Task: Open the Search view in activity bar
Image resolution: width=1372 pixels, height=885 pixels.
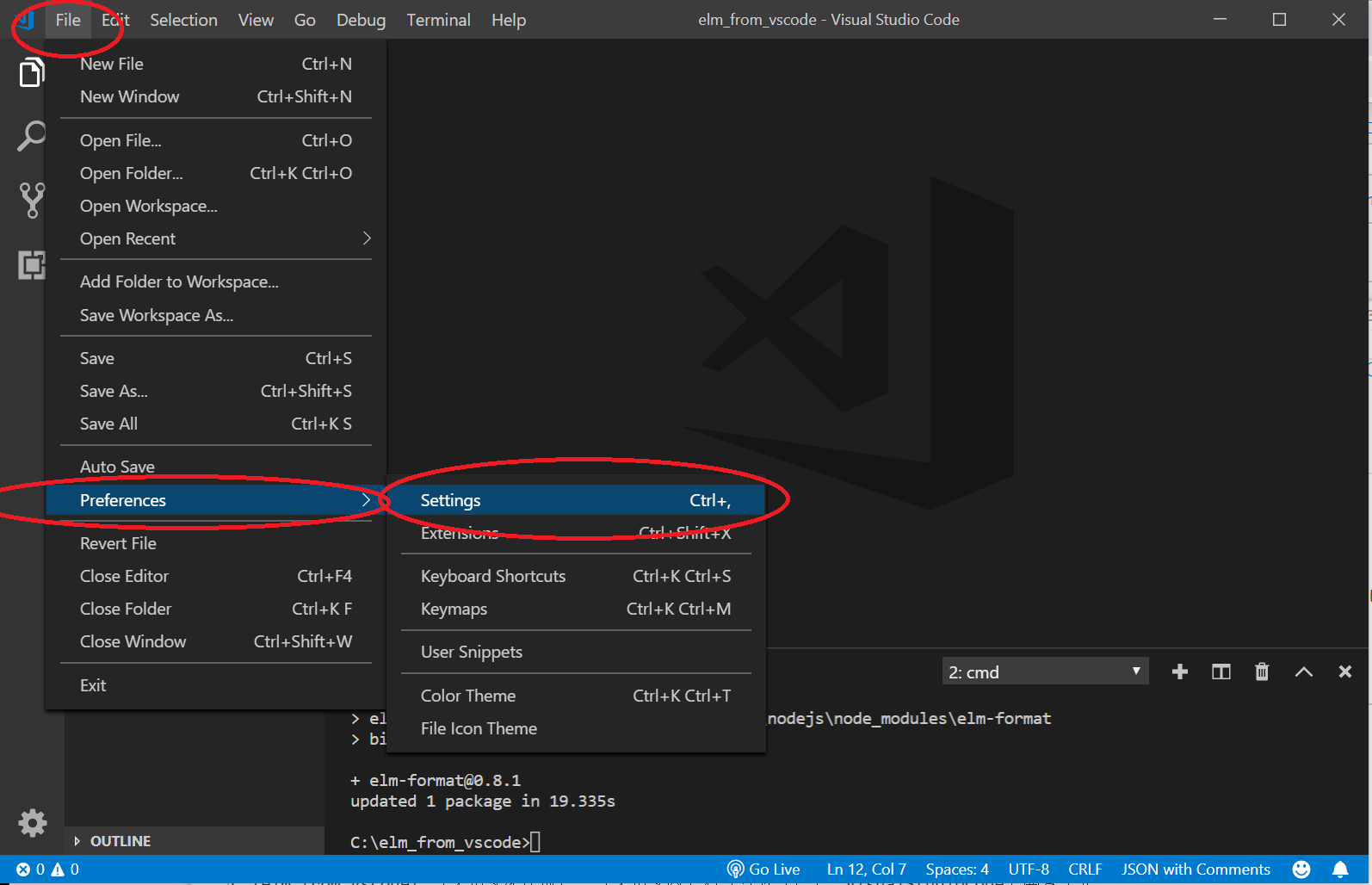Action: (x=32, y=136)
